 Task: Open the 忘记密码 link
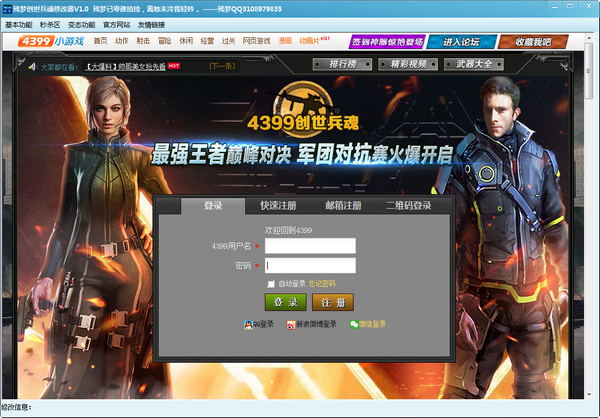[x=322, y=284]
